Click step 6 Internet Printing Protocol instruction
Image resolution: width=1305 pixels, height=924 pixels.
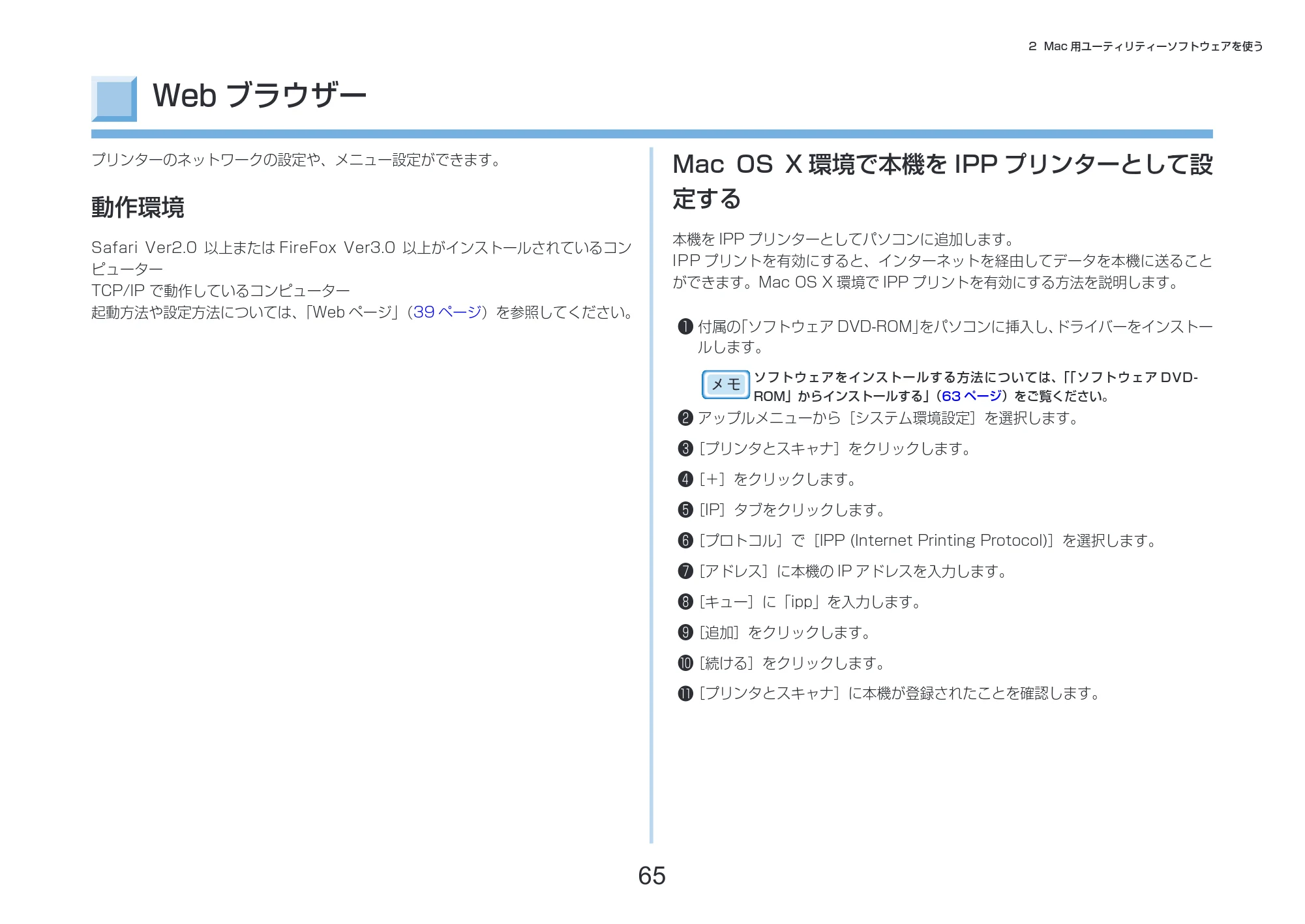pos(928,541)
